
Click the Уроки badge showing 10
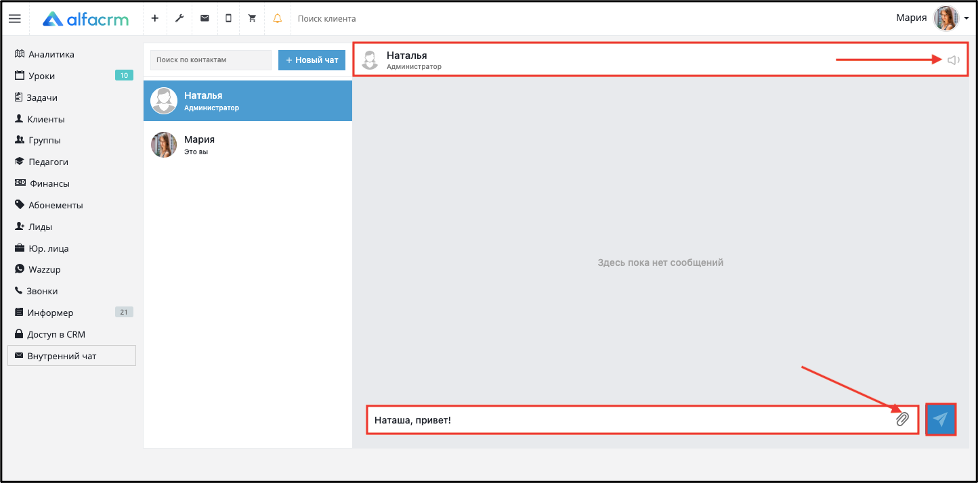click(x=124, y=76)
